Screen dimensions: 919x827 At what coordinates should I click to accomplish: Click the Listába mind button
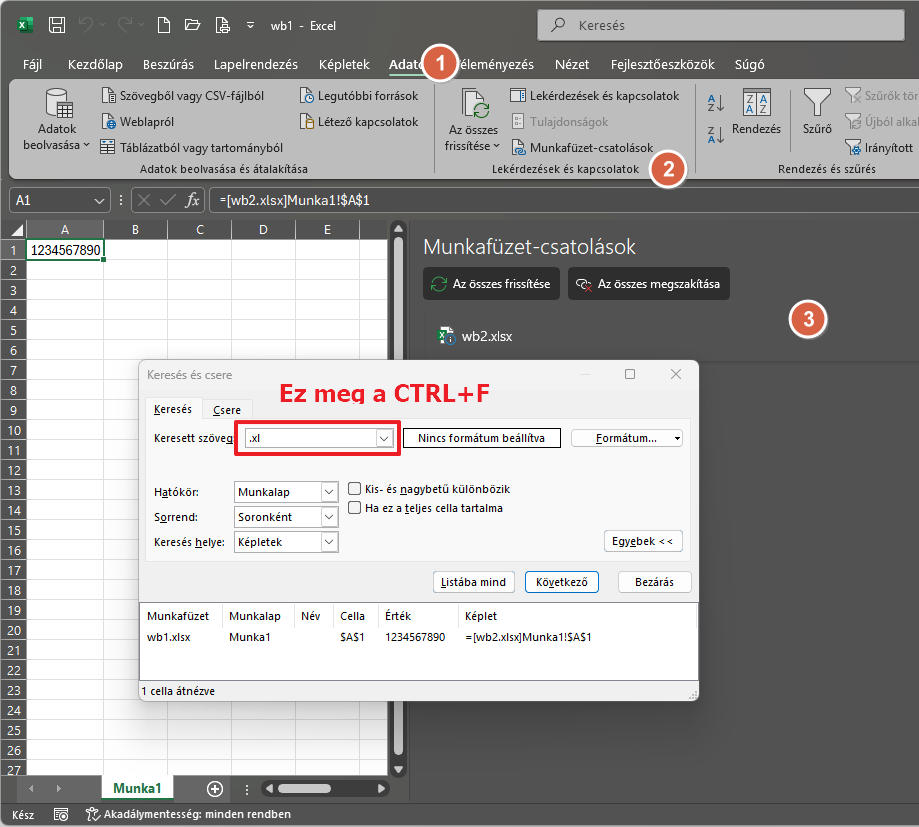coord(474,582)
